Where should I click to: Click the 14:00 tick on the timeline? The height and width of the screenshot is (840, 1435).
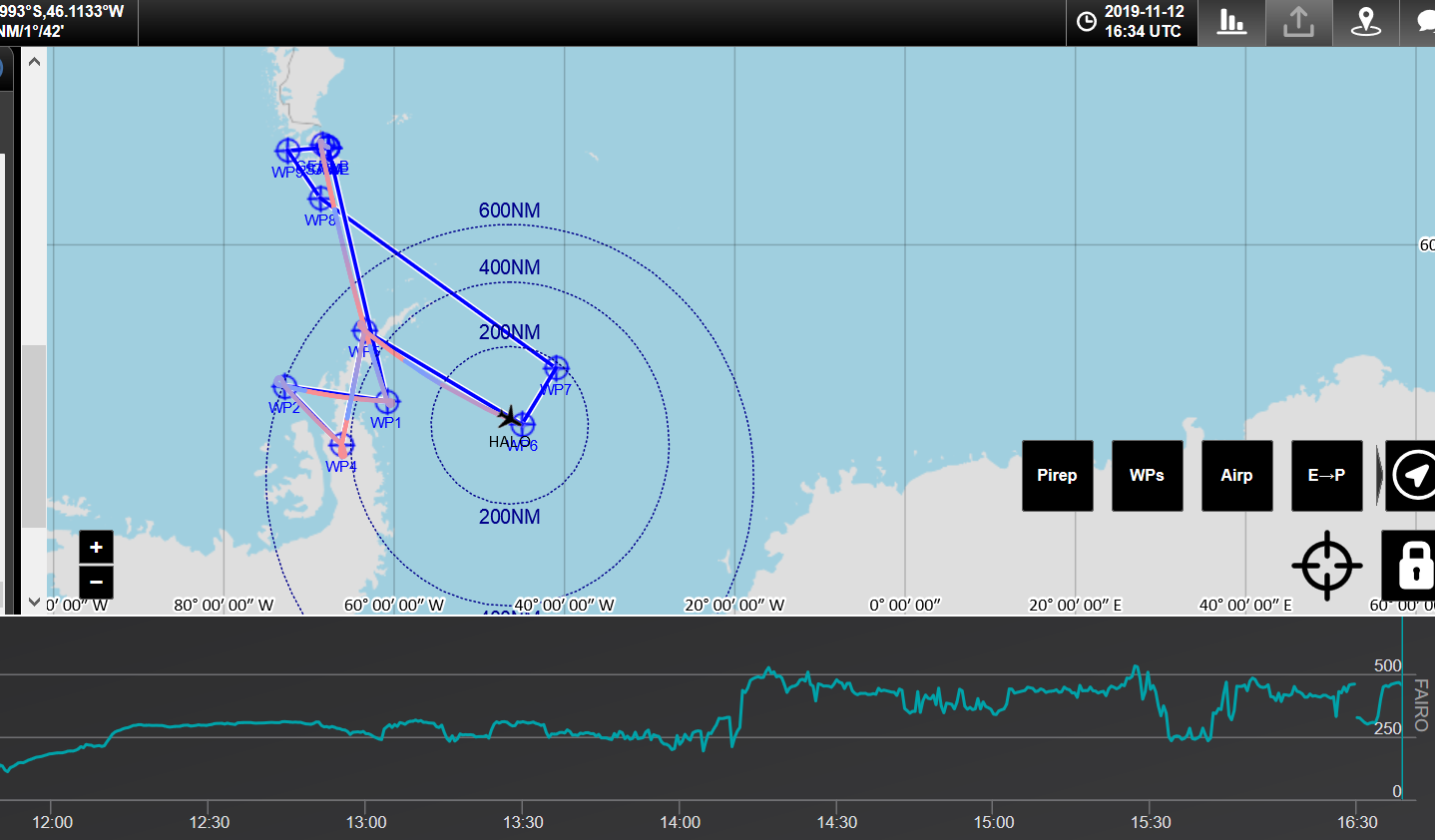point(680,822)
